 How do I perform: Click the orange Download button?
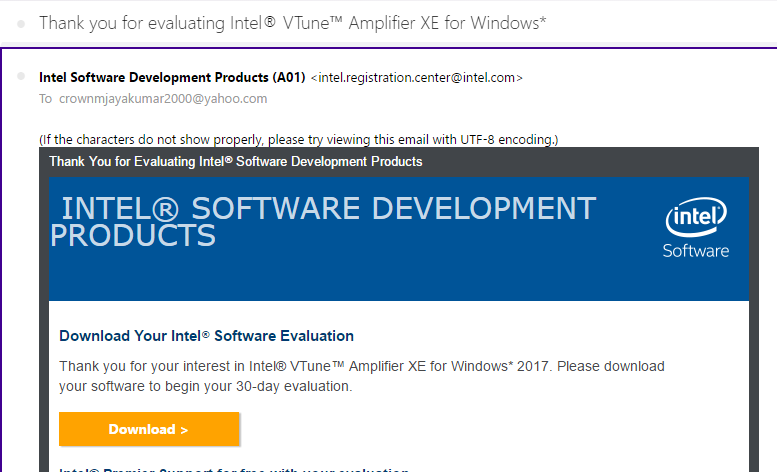[x=149, y=429]
